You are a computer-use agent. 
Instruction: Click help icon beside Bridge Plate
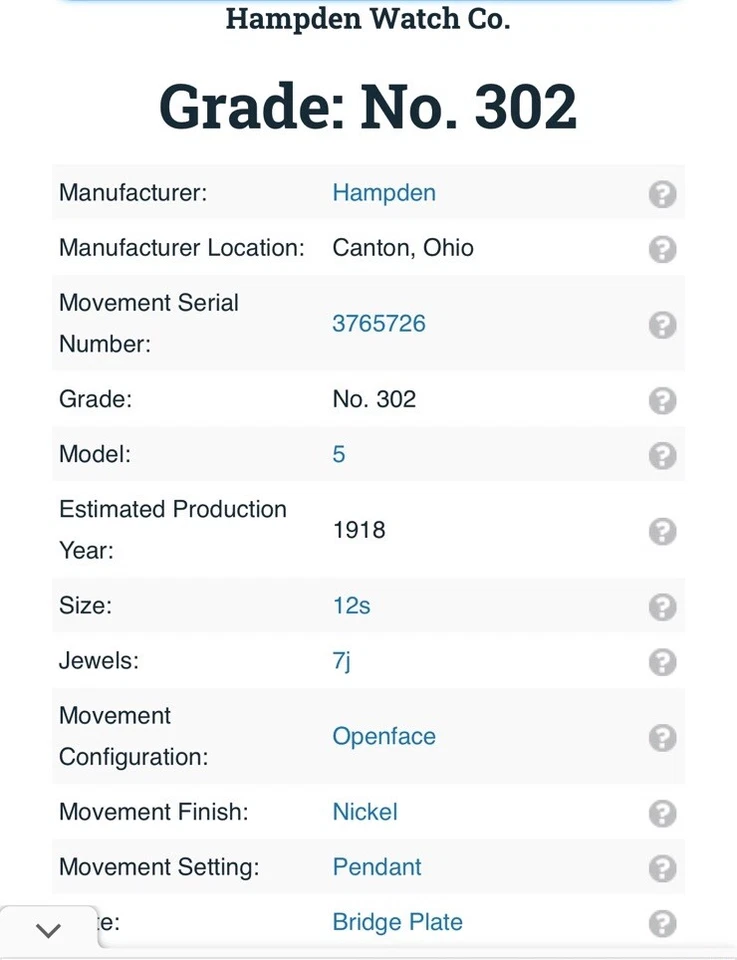662,922
